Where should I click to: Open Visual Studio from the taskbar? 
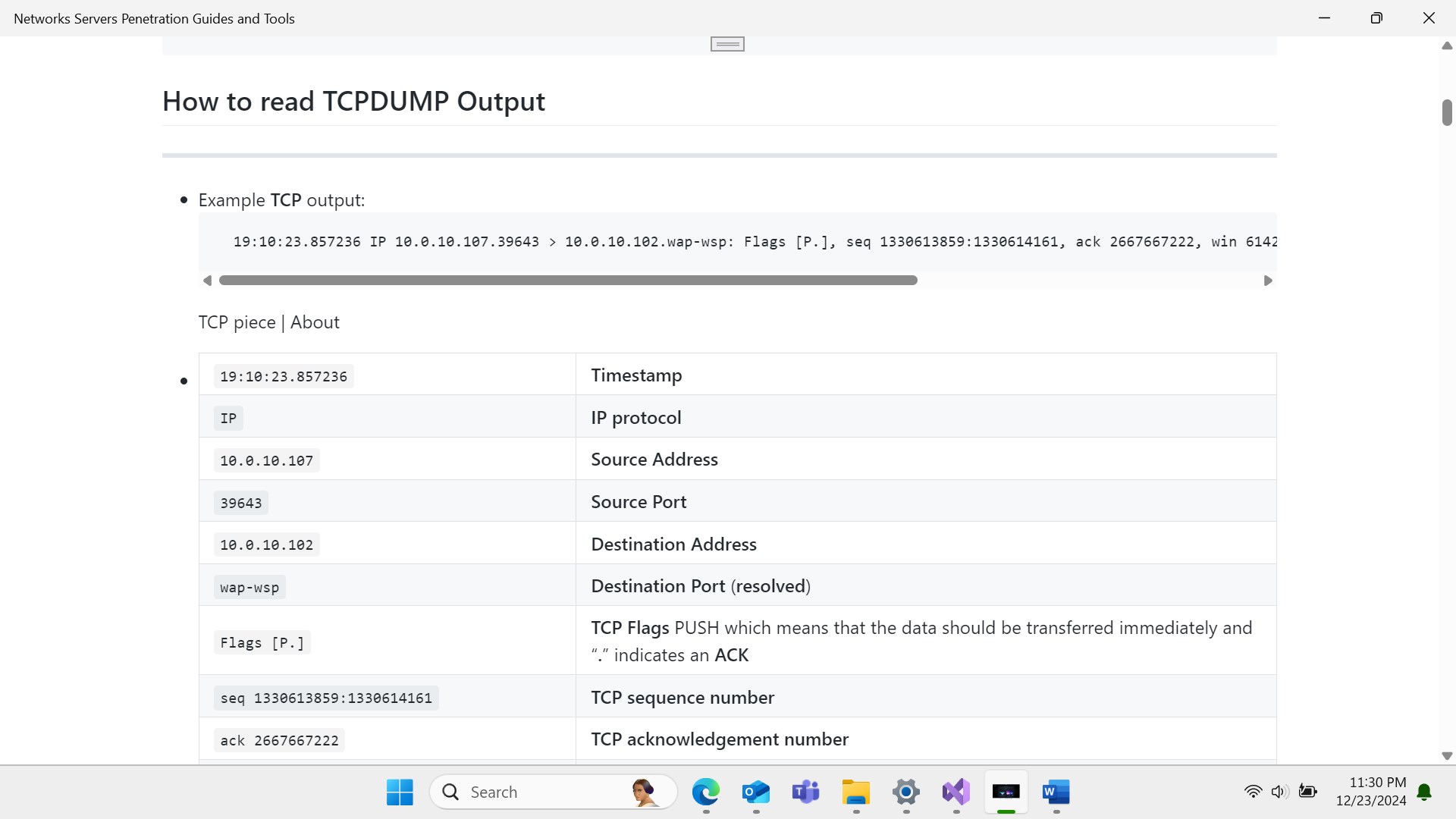[x=955, y=792]
